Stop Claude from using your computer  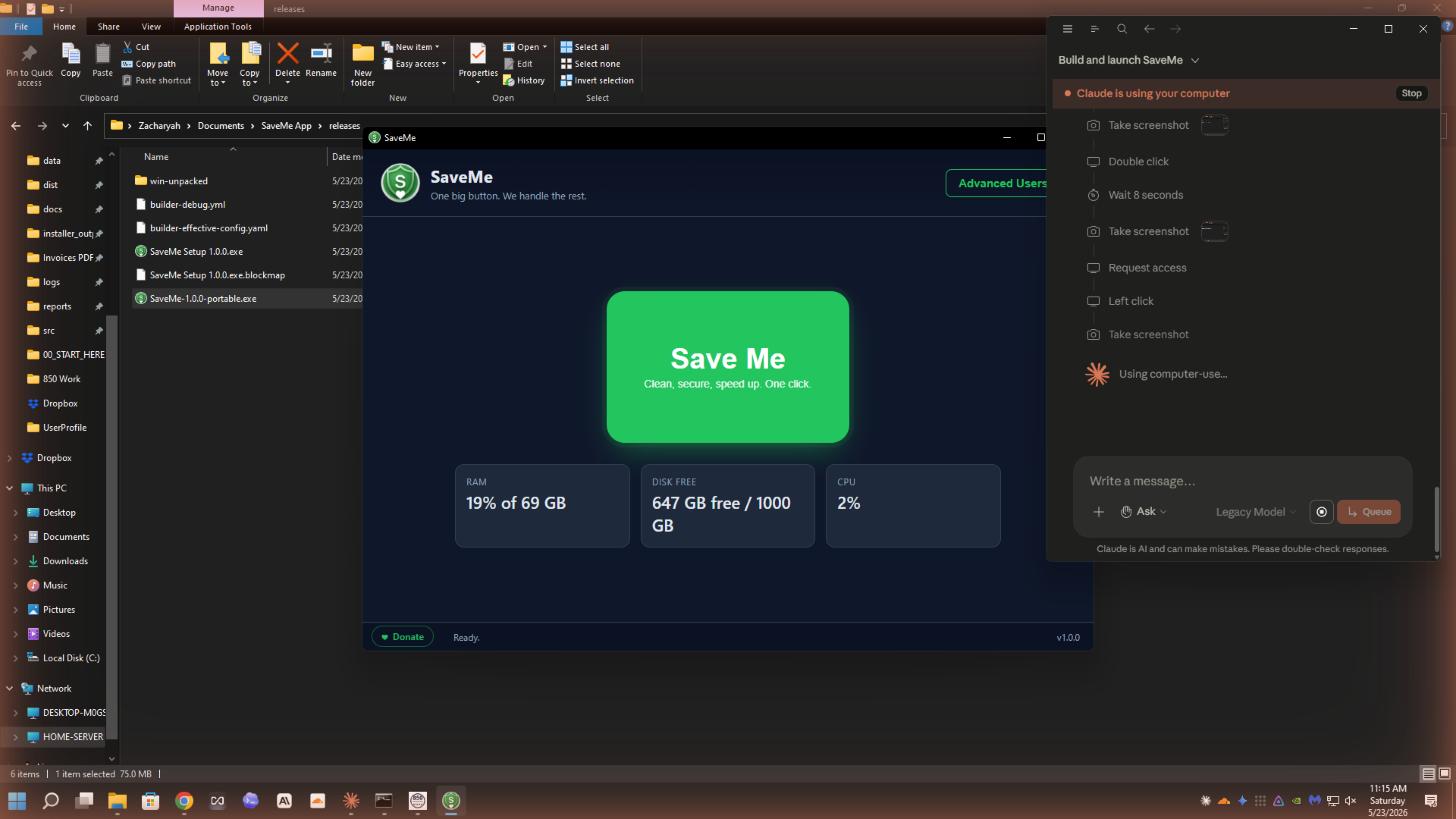pos(1411,93)
